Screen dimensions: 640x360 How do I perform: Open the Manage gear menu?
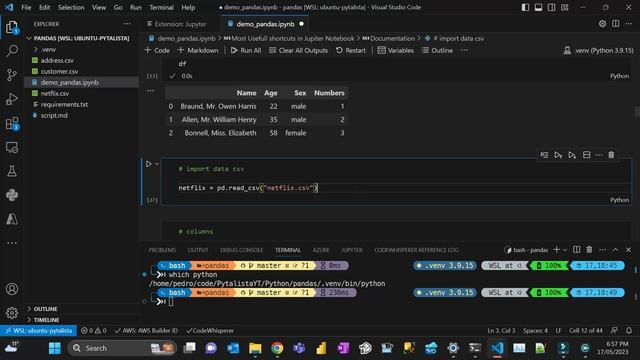[12, 313]
